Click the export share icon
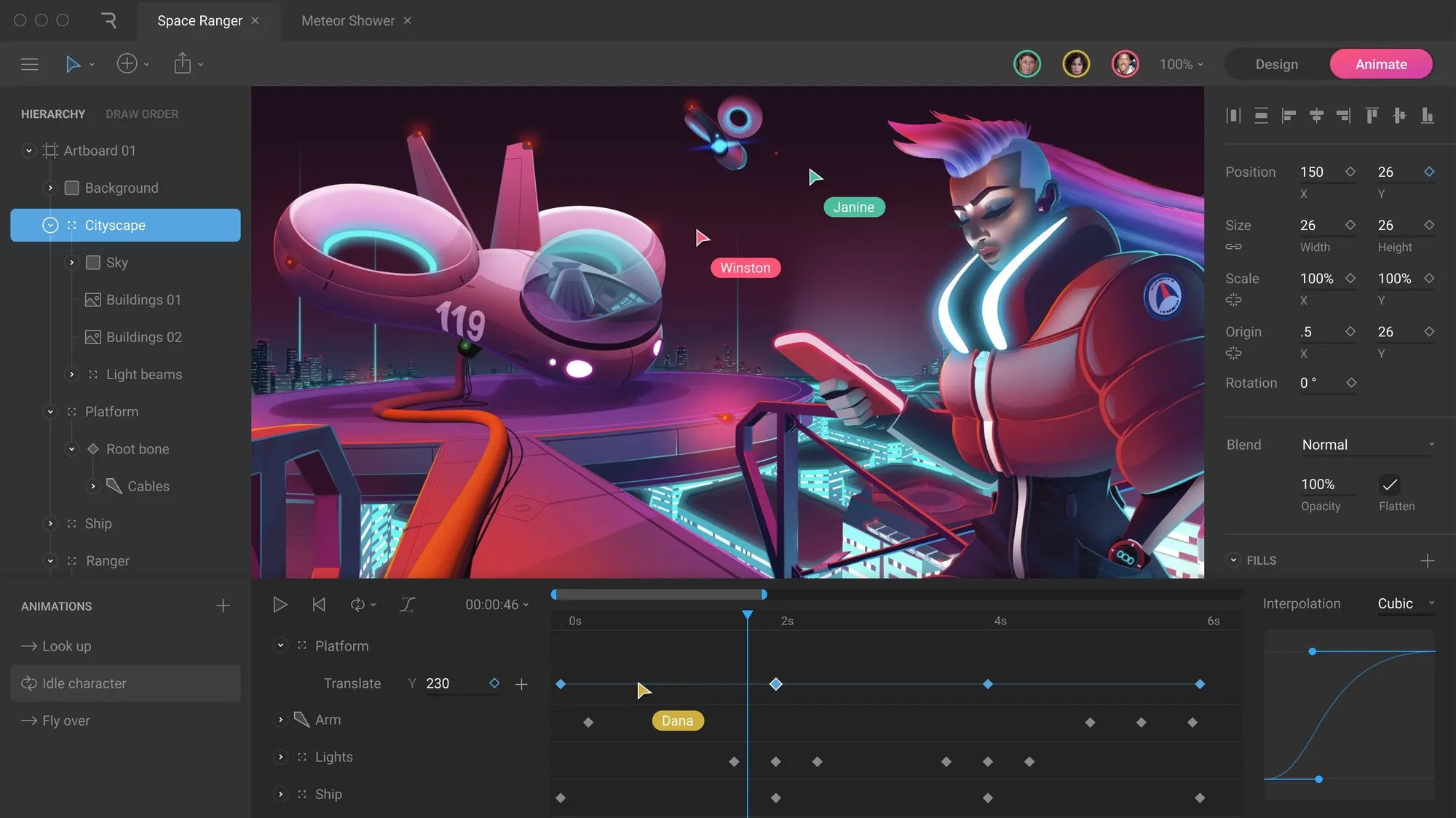The height and width of the screenshot is (818, 1456). pyautogui.click(x=182, y=64)
